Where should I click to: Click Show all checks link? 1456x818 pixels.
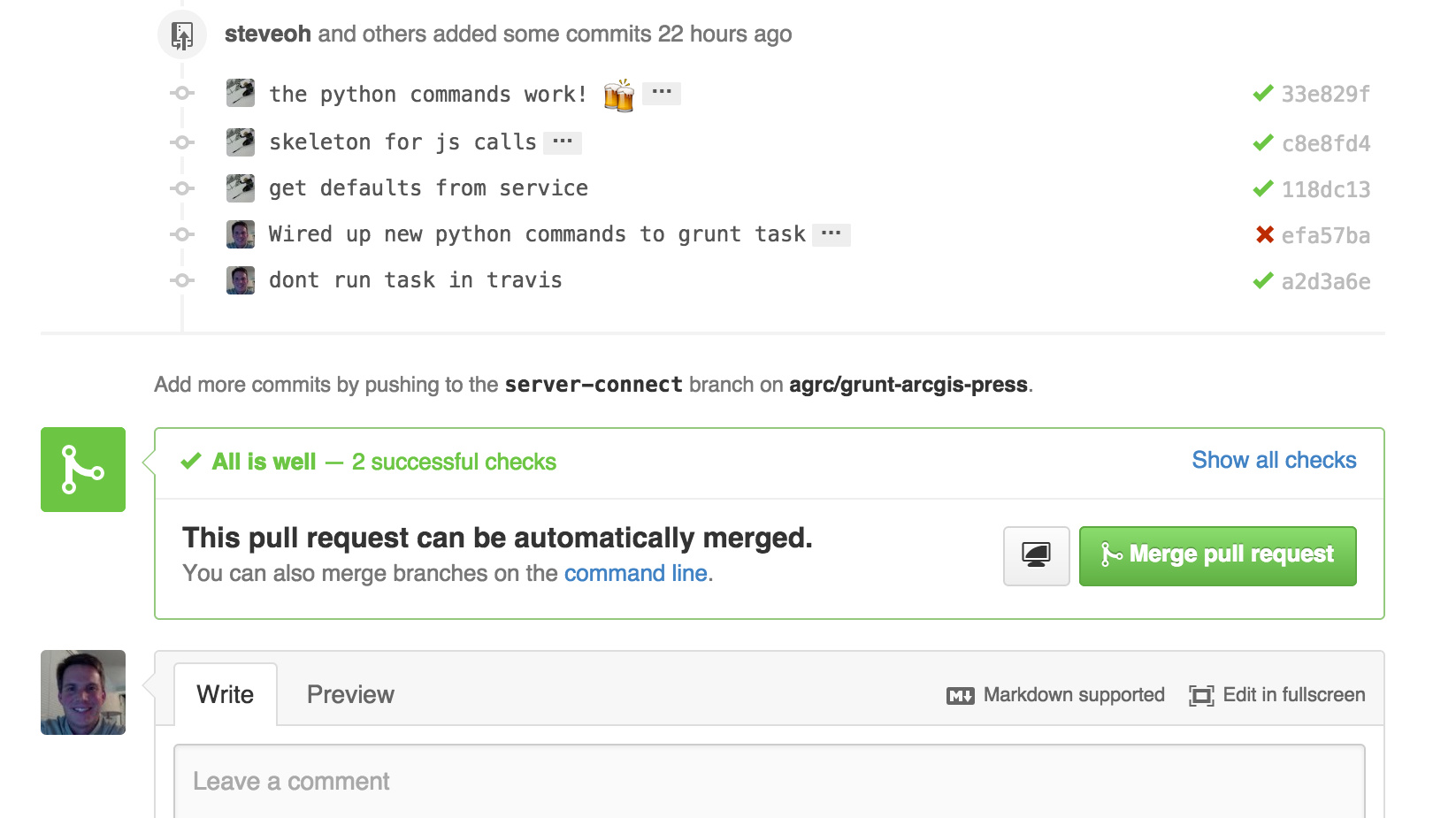(1274, 460)
